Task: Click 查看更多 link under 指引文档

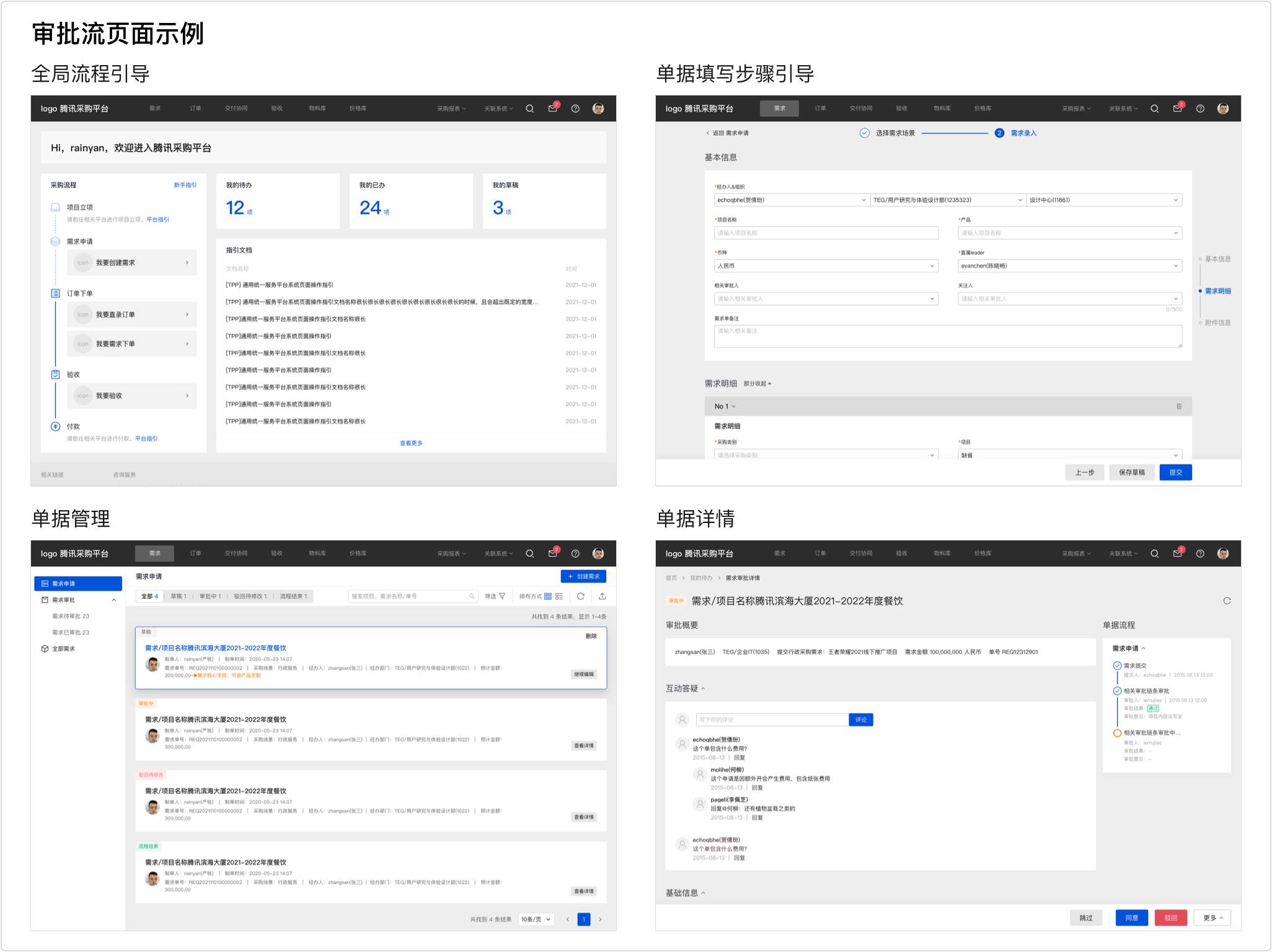Action: pyautogui.click(x=411, y=443)
